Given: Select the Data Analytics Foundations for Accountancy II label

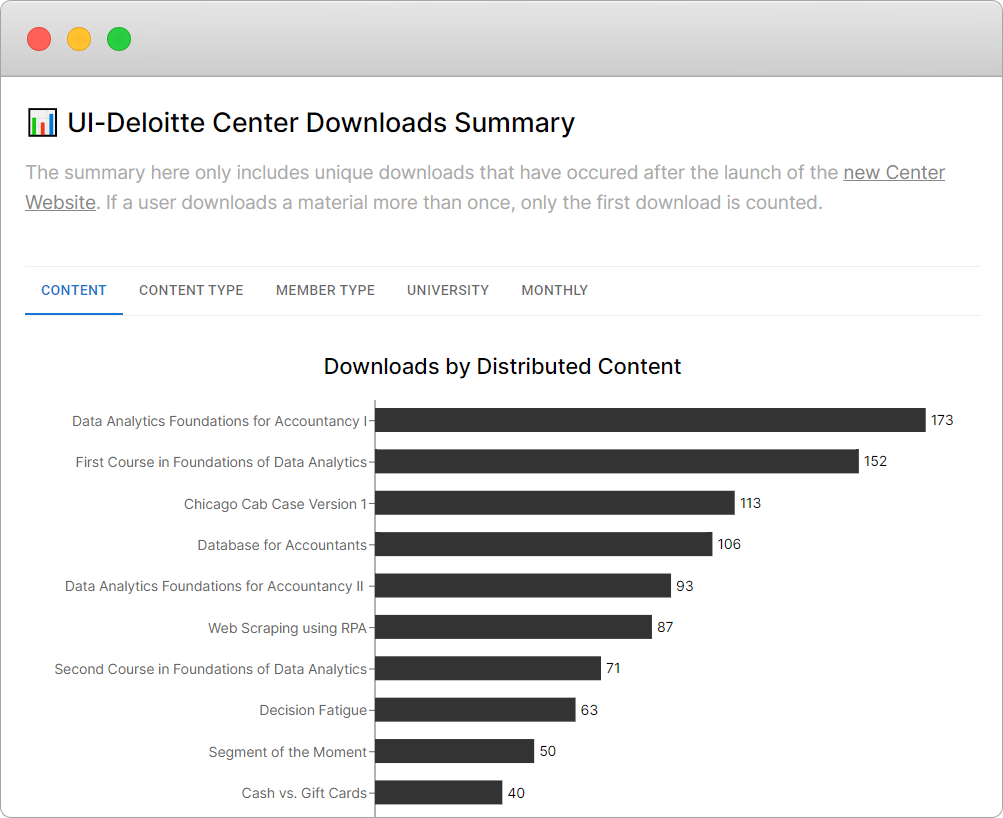Looking at the screenshot, I should 213,586.
